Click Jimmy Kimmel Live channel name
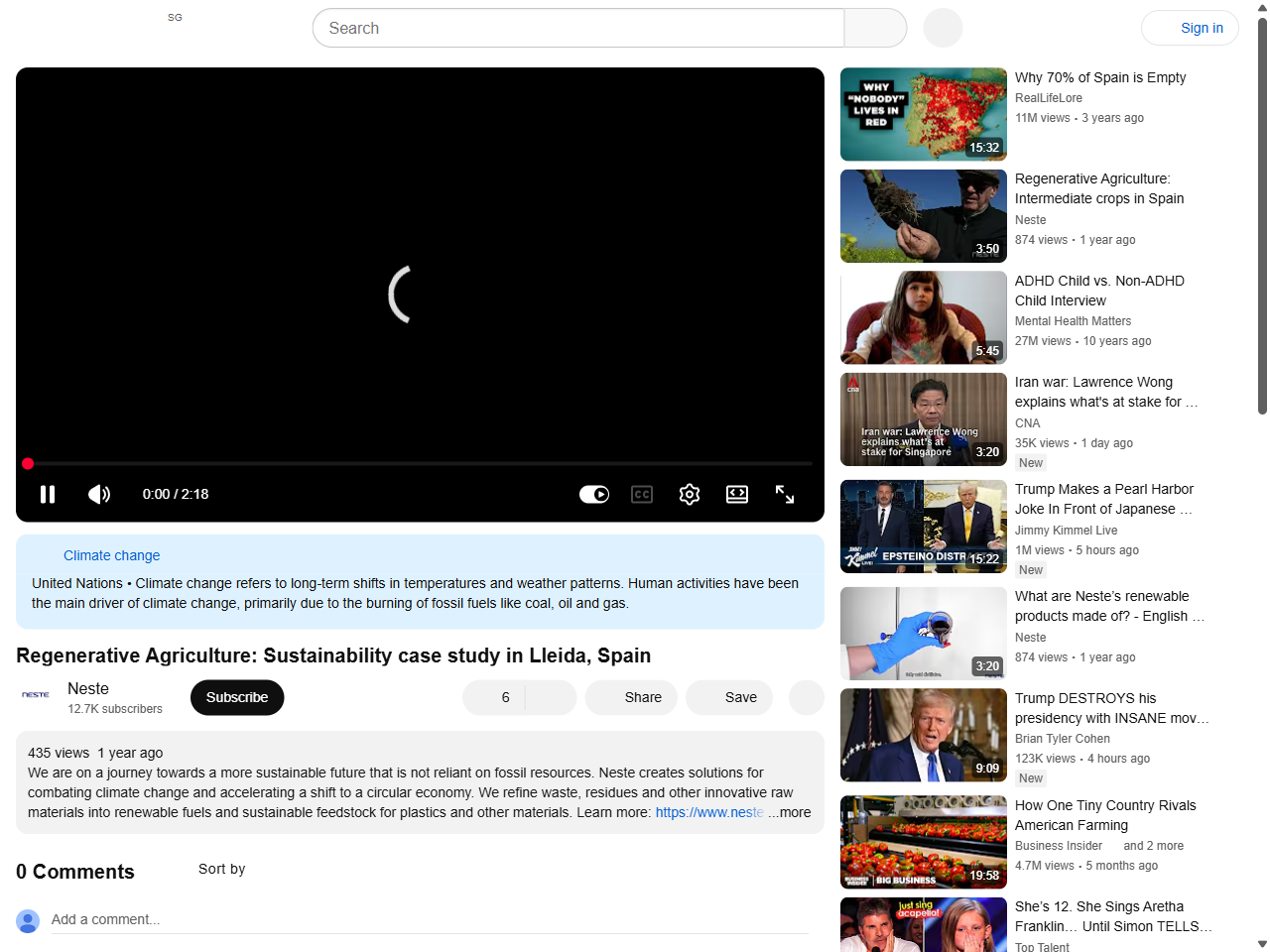The height and width of the screenshot is (952, 1270). [1066, 531]
